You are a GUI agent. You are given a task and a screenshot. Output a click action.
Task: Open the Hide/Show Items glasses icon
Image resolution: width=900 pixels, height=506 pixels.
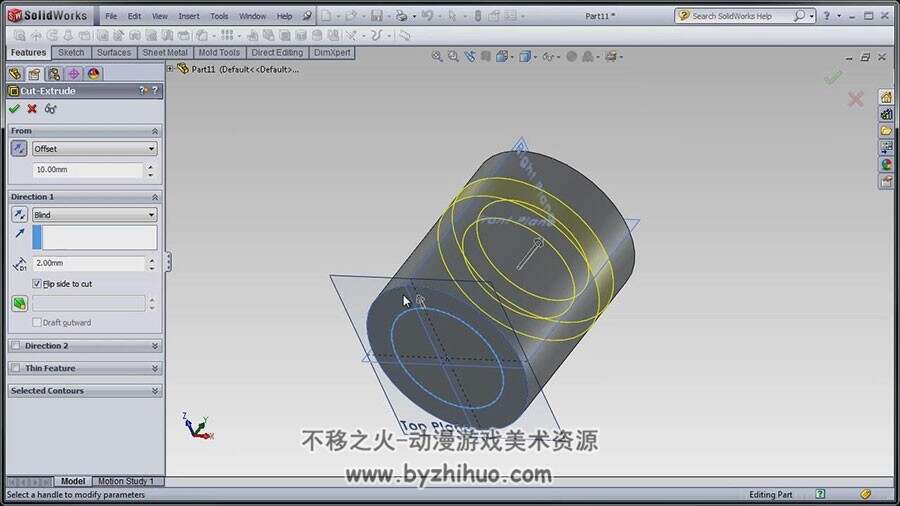[548, 56]
